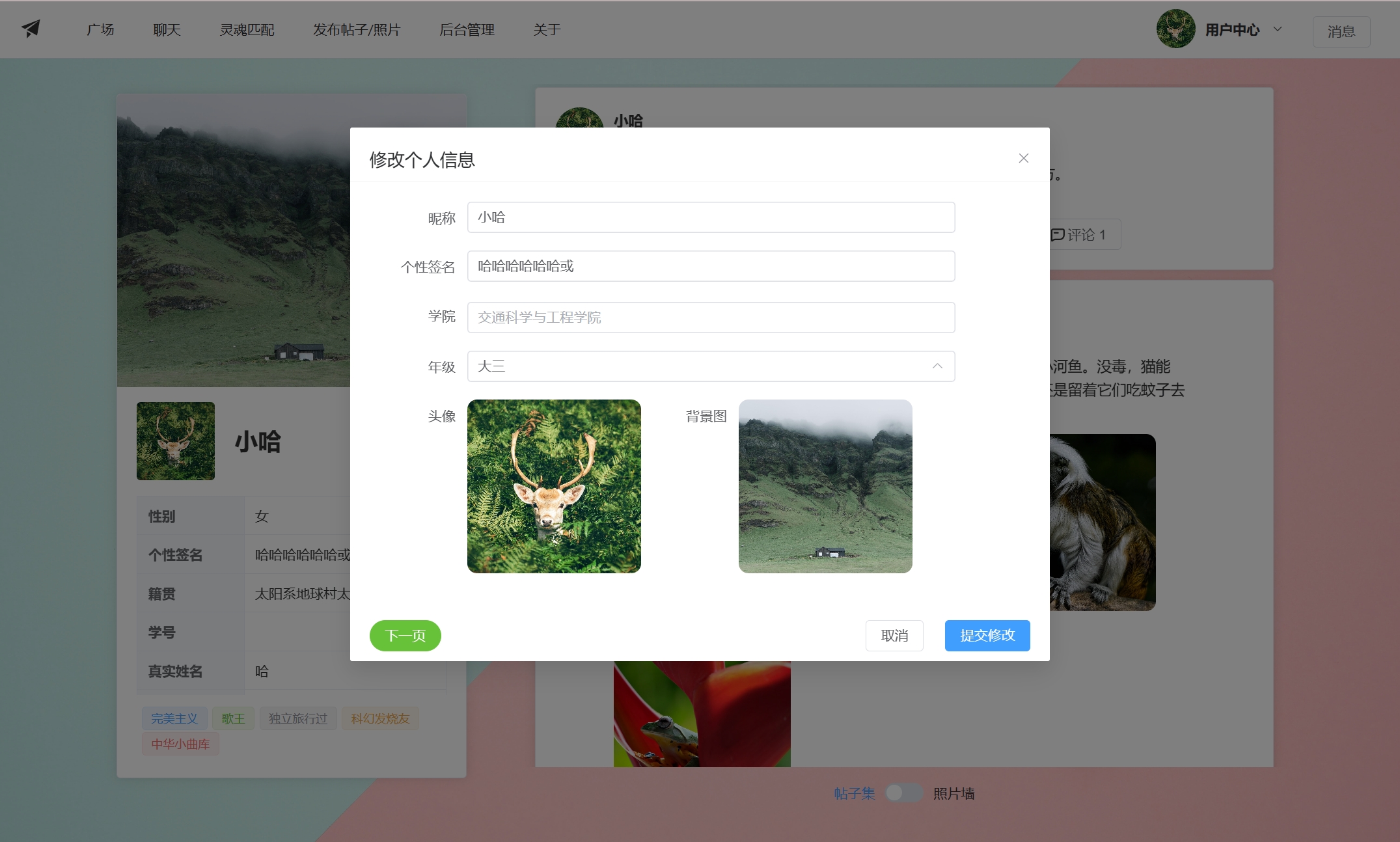Click the paper plane logo icon

tap(31, 29)
